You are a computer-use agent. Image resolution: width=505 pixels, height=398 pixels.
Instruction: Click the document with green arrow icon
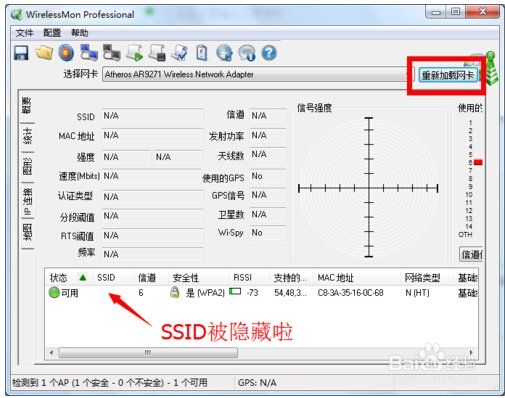135,53
